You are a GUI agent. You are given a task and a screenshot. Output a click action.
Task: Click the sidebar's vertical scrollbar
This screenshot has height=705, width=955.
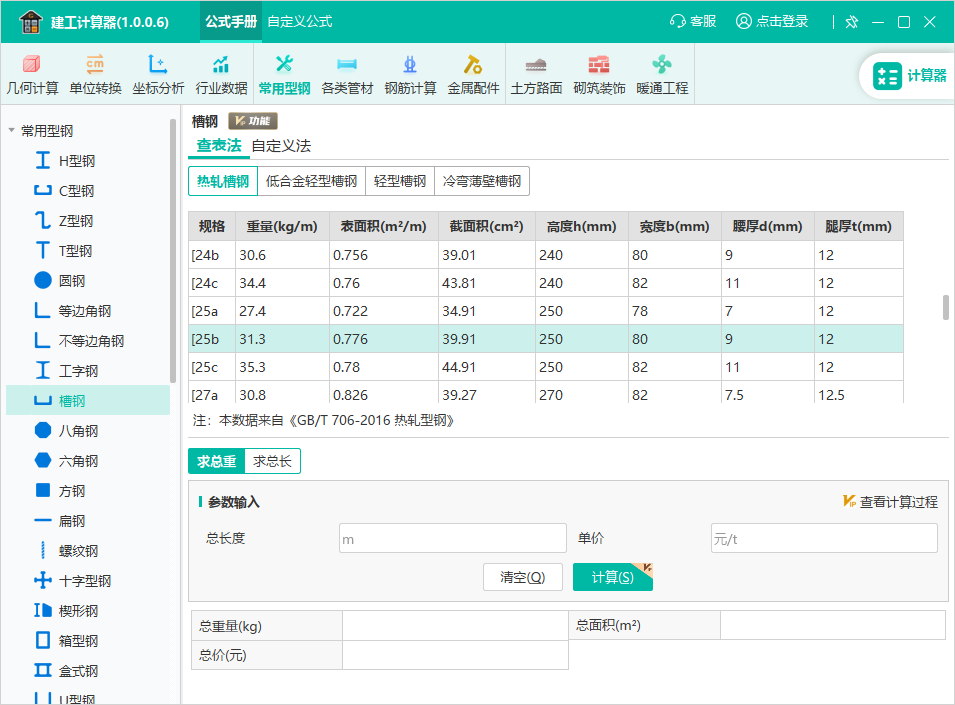173,251
